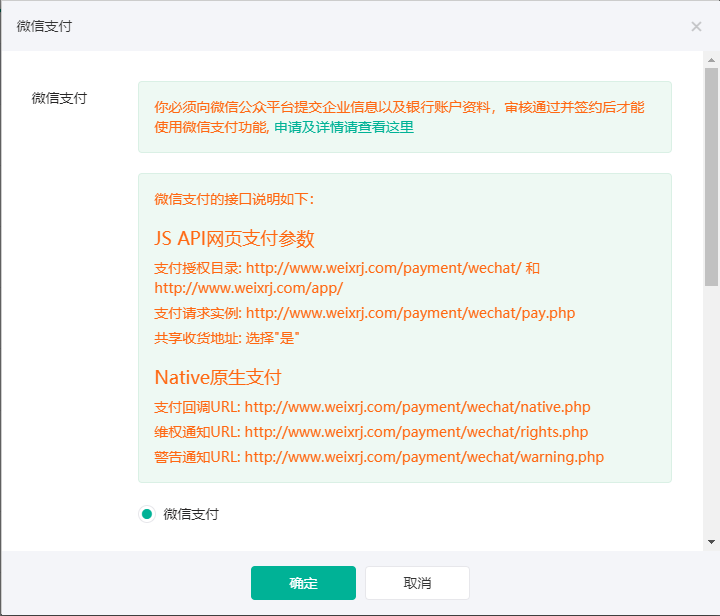Click the JS API网页支付参数 heading
Image resolution: width=720 pixels, height=616 pixels.
coord(234,239)
